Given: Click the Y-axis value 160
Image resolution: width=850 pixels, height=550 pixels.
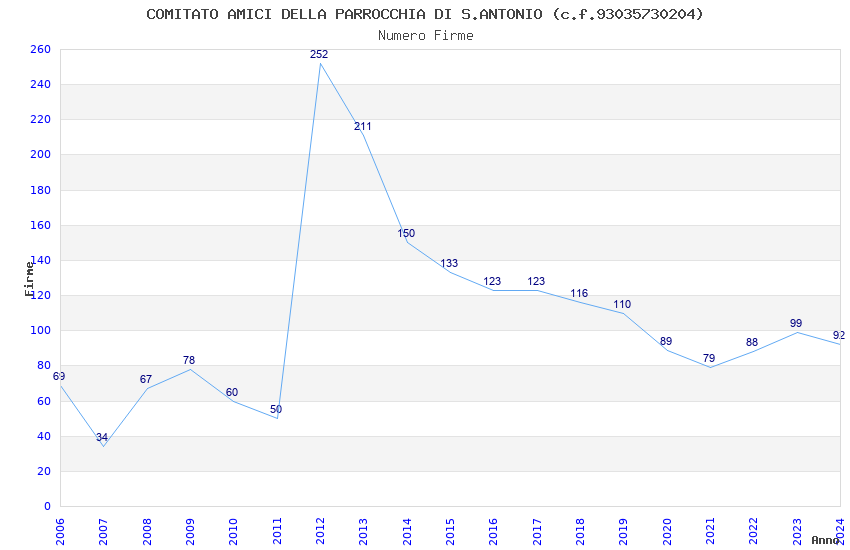Looking at the screenshot, I should click(40, 225).
